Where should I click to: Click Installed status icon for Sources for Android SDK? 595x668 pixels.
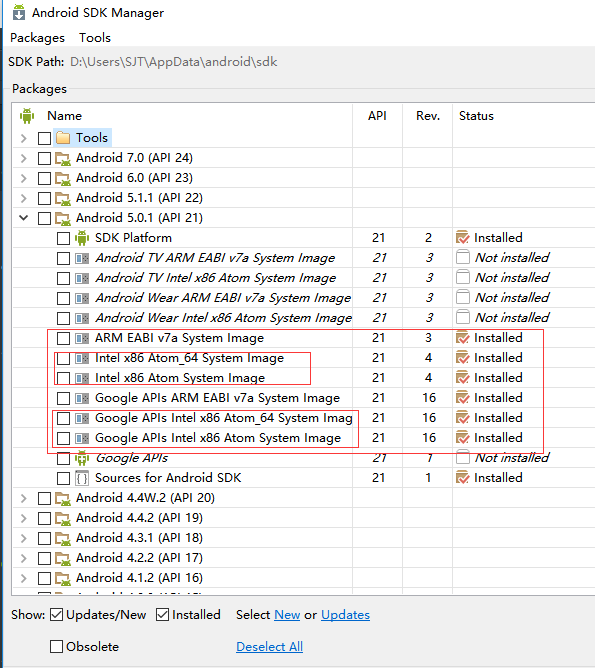pyautogui.click(x=463, y=478)
